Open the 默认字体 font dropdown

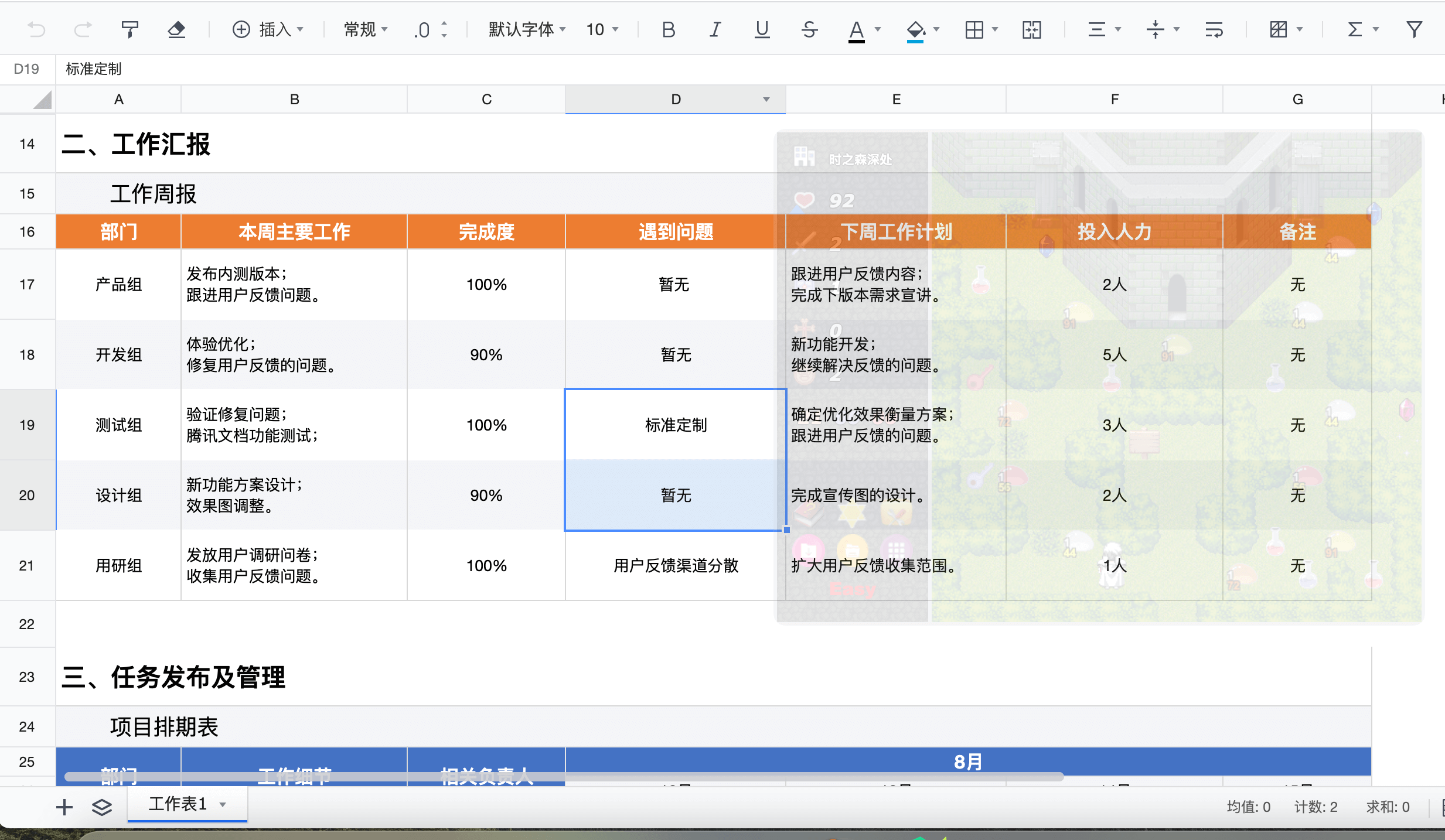527,29
